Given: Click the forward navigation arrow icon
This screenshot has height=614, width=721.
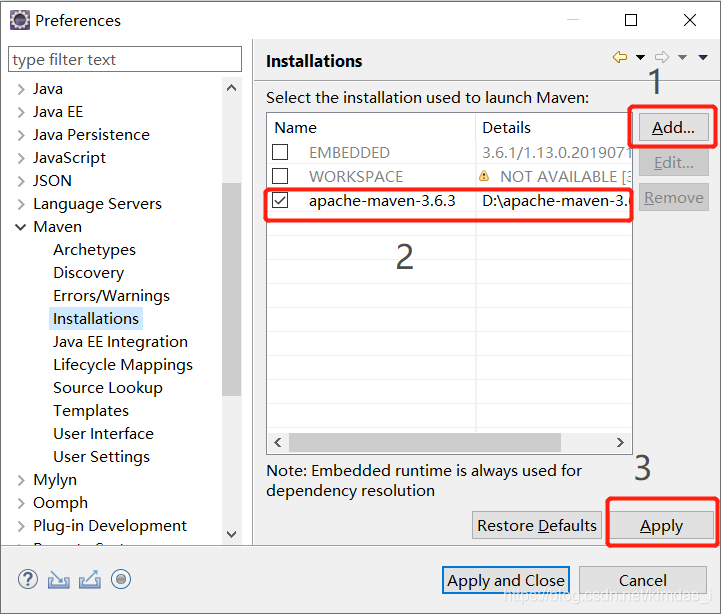Looking at the screenshot, I should point(662,57).
